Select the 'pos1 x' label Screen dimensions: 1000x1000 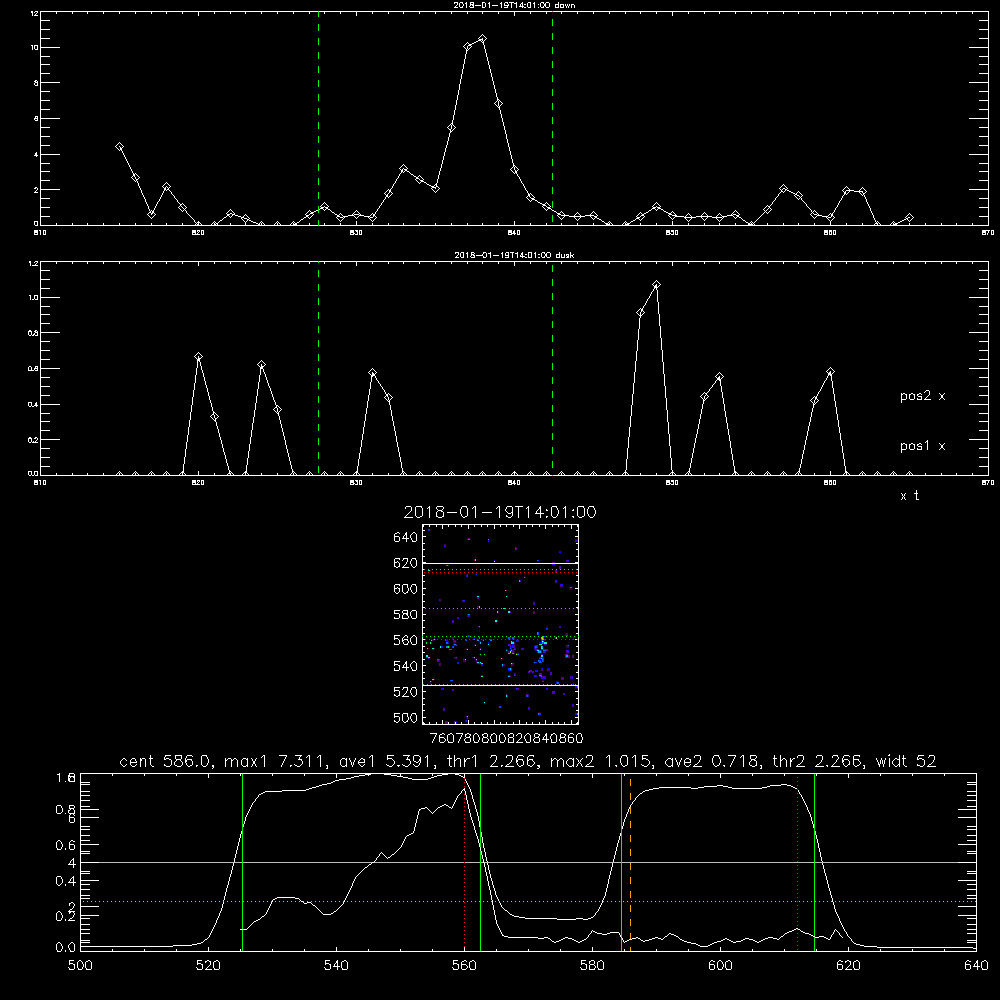click(x=922, y=446)
